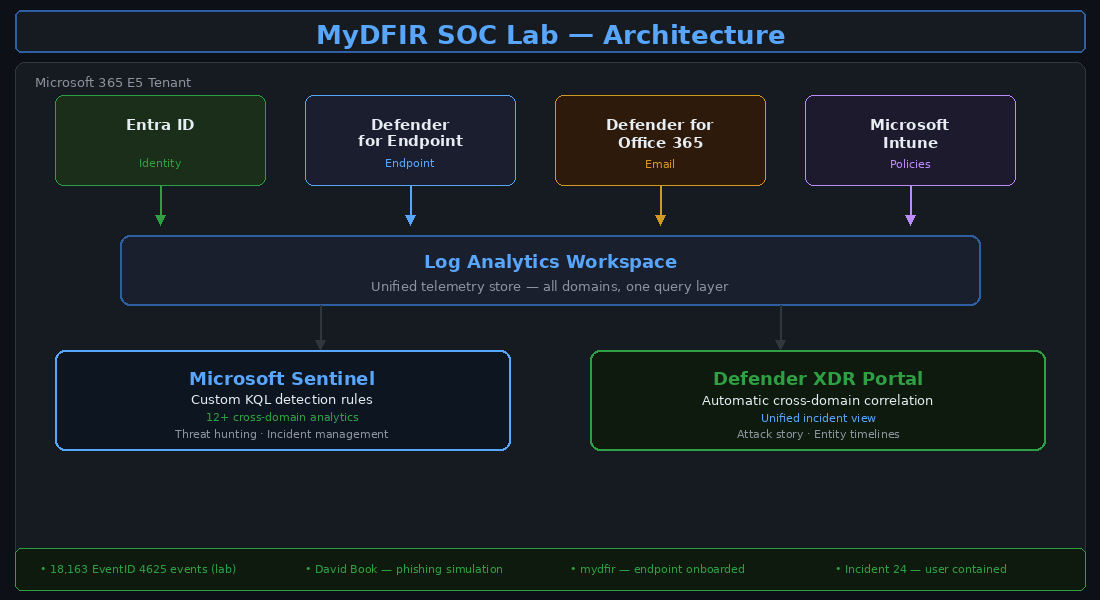Screen dimensions: 1100x600
Task: Select the Defender for Office 365 node
Action: [660, 140]
